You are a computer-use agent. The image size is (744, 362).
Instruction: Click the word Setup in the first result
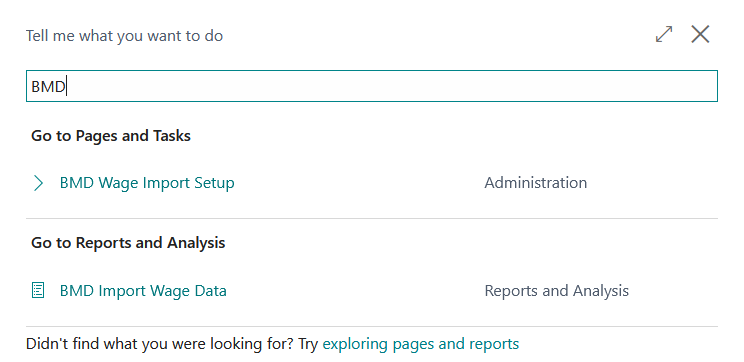[214, 183]
